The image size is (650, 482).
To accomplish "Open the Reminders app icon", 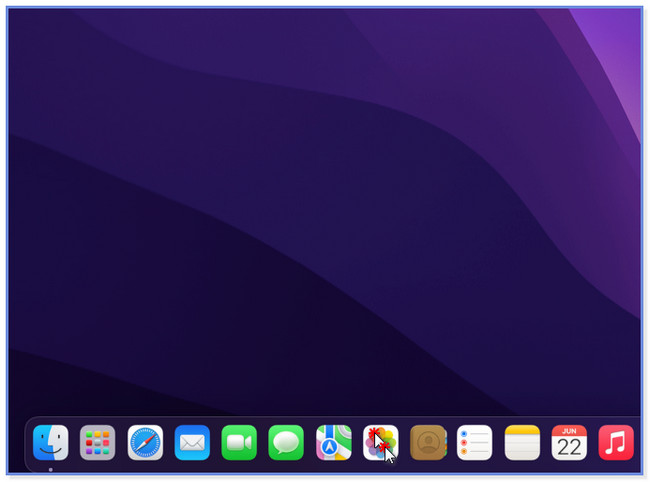I will 475,443.
